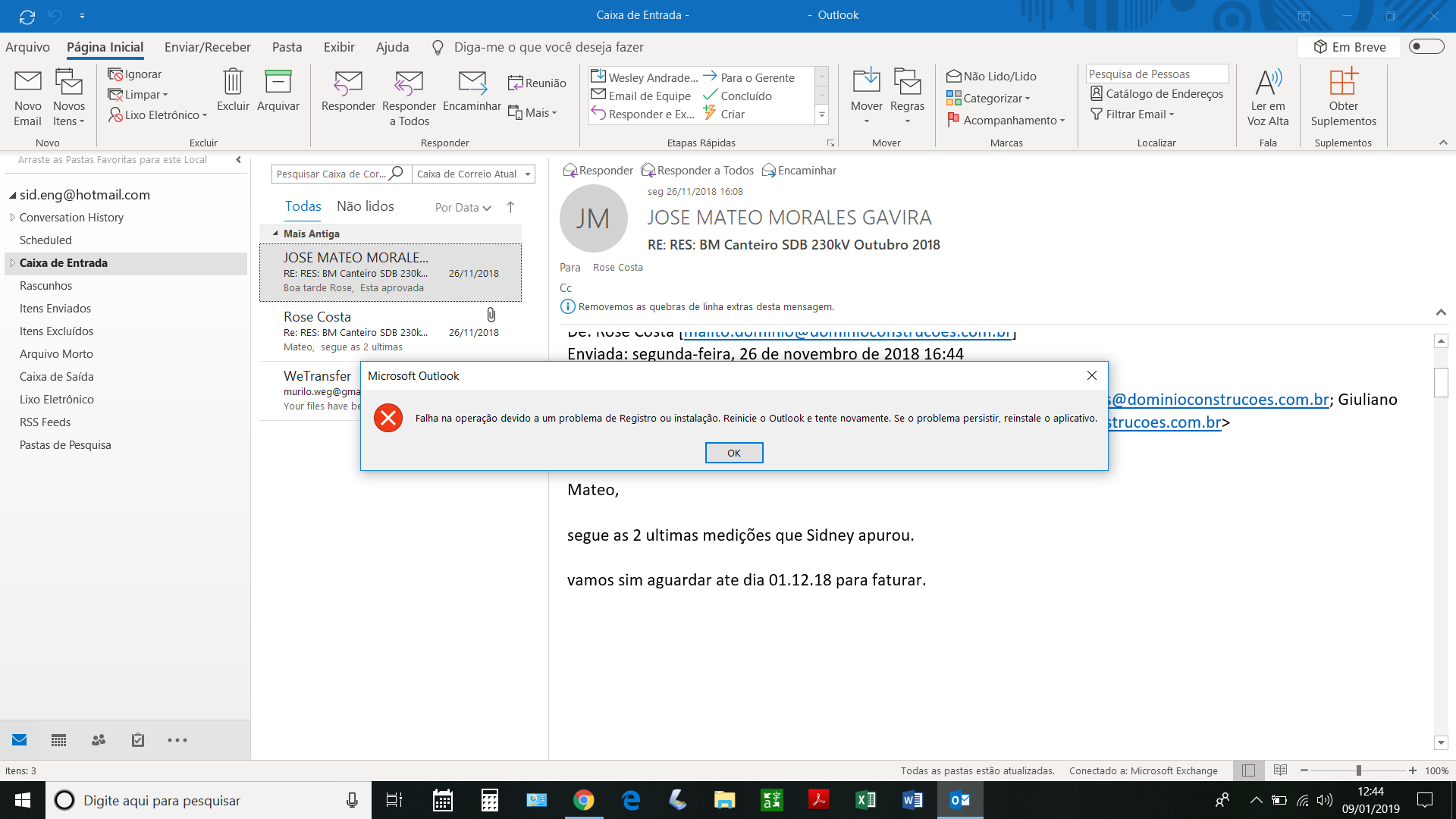Open the Rose Costa email
This screenshot has width=1456, height=819.
pyautogui.click(x=390, y=331)
